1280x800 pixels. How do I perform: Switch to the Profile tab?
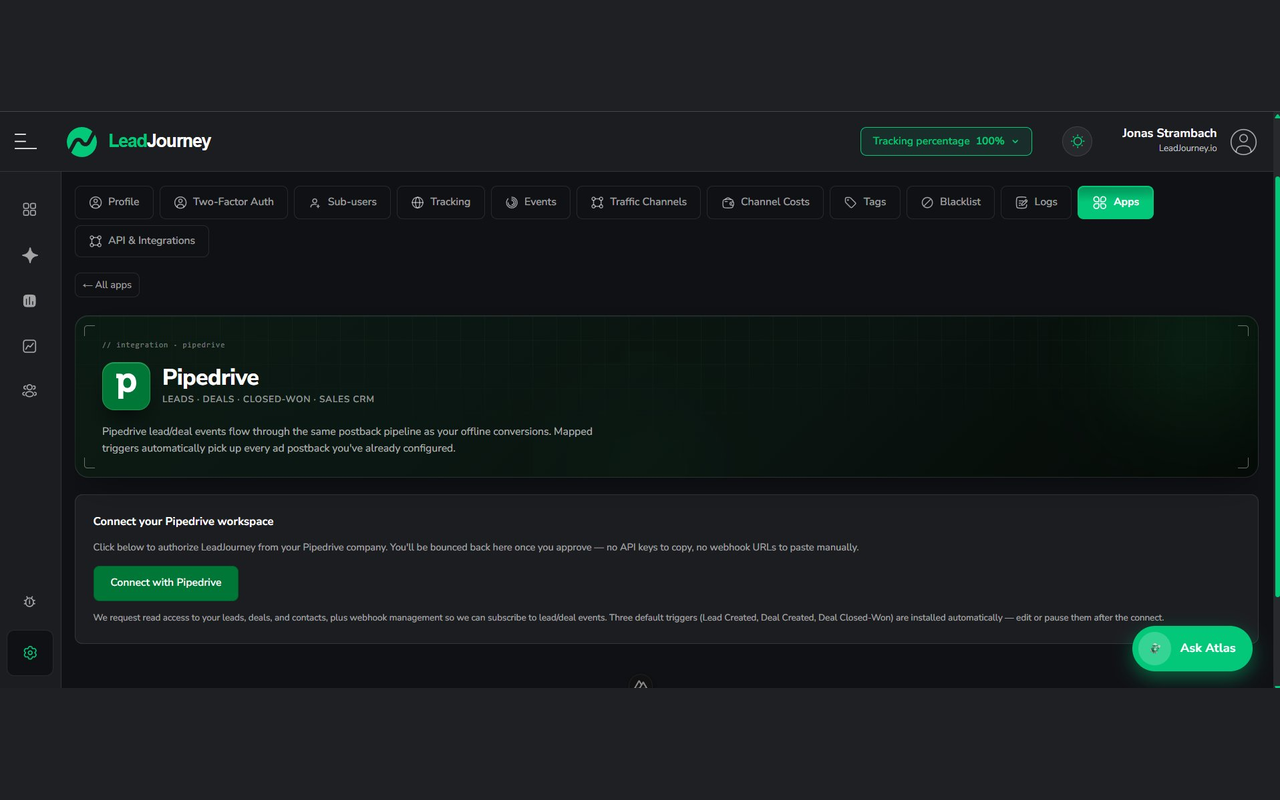click(x=114, y=202)
